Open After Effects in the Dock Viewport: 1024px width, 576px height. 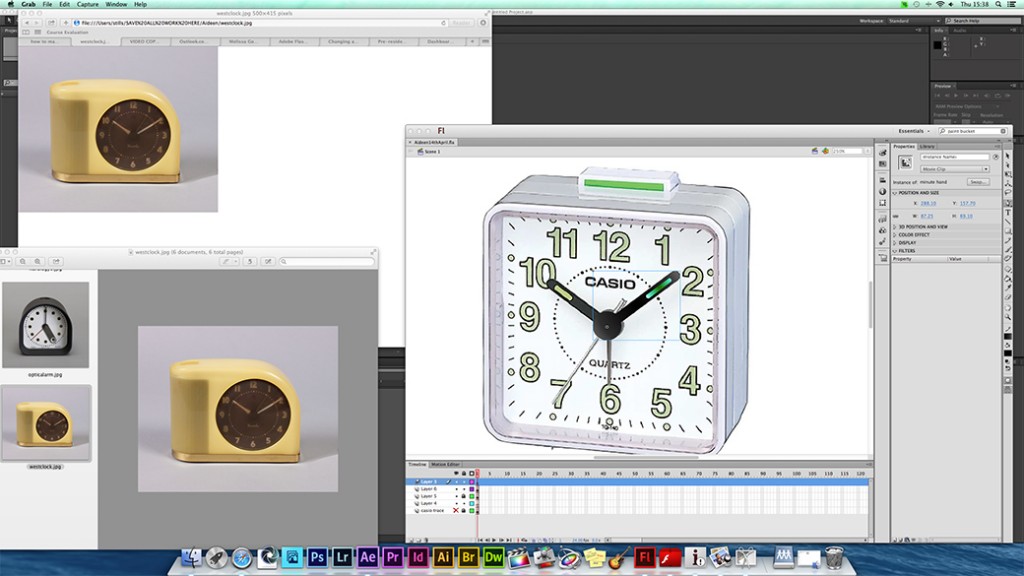368,557
